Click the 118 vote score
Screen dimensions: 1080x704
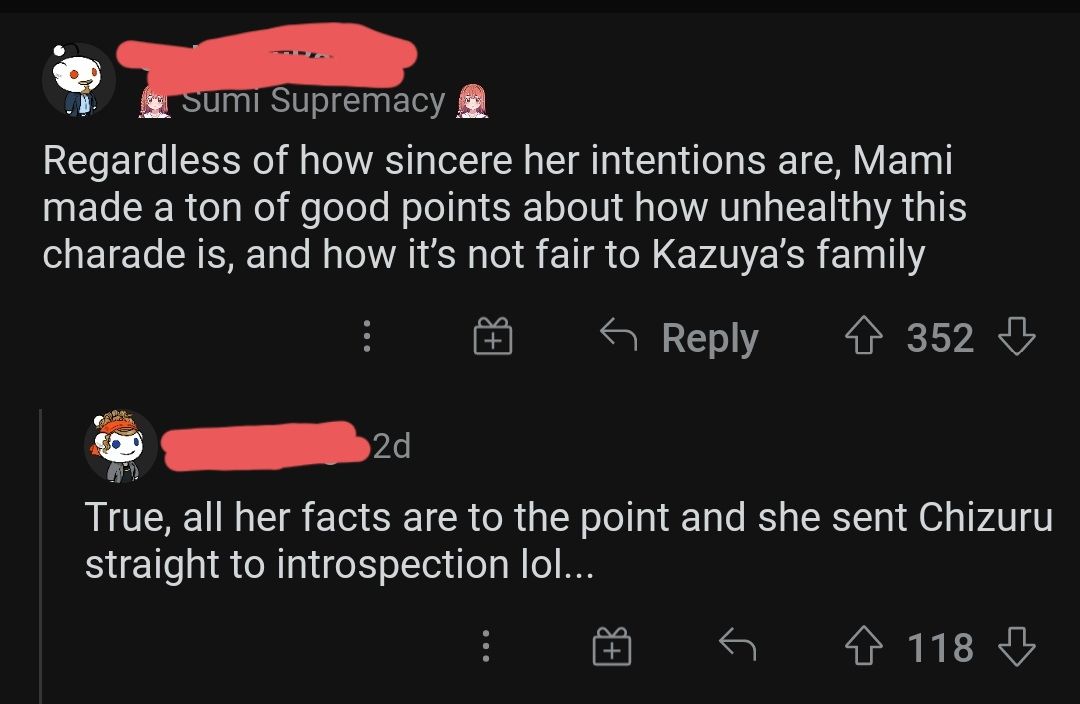tap(940, 647)
